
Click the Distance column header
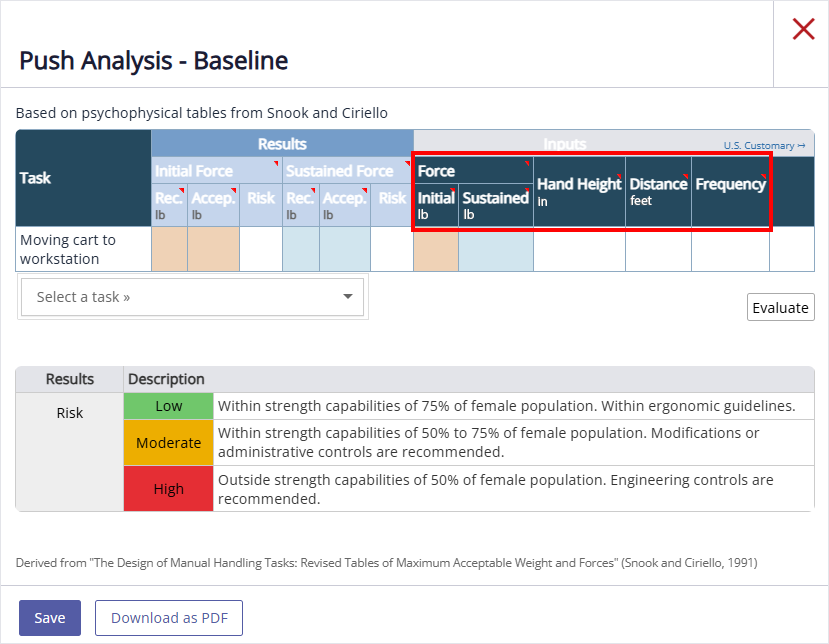click(658, 190)
